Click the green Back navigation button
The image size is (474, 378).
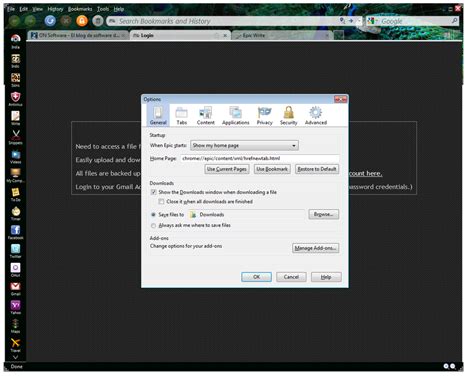[x=14, y=21]
